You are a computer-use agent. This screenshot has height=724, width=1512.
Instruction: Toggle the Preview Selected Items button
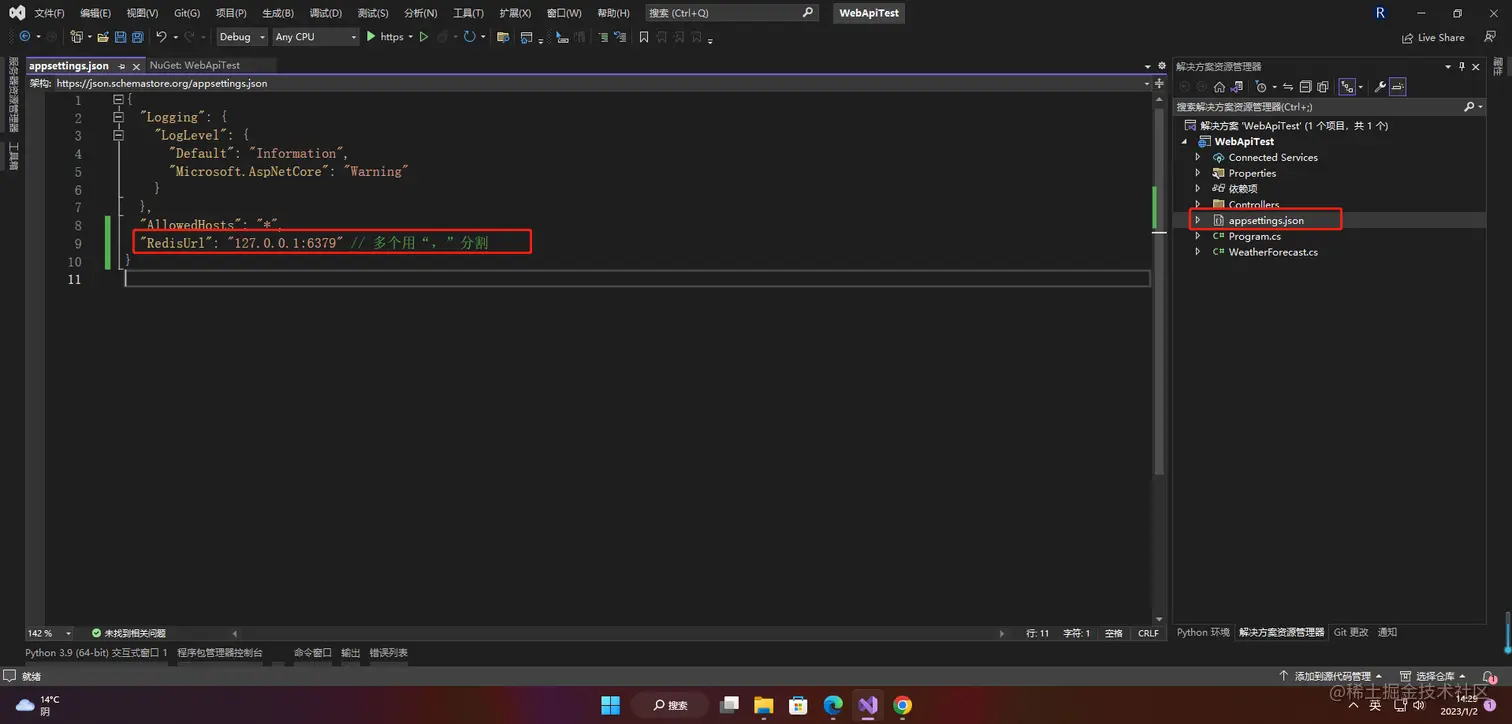(x=1398, y=87)
